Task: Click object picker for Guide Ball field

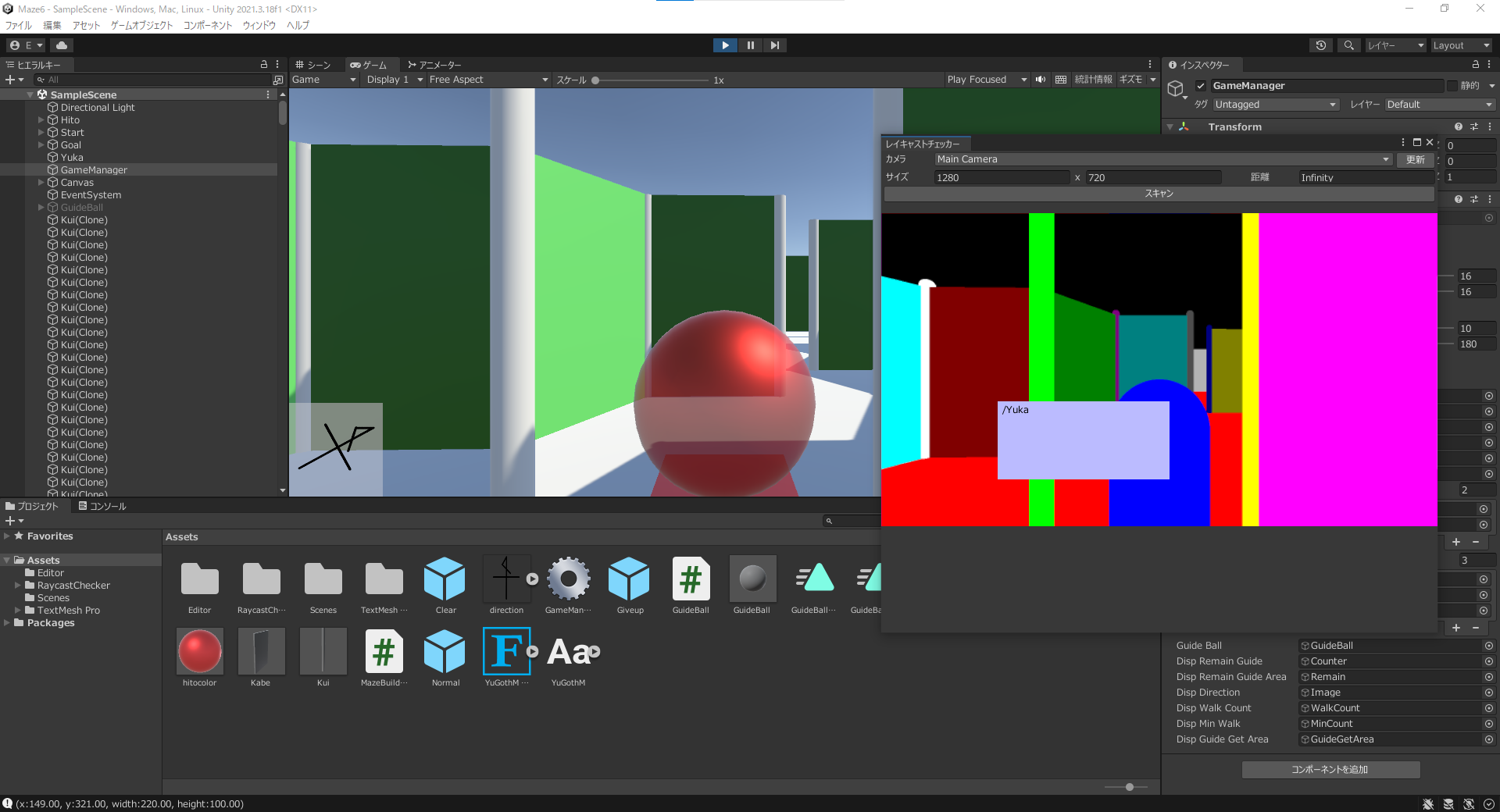Action: point(1488,646)
